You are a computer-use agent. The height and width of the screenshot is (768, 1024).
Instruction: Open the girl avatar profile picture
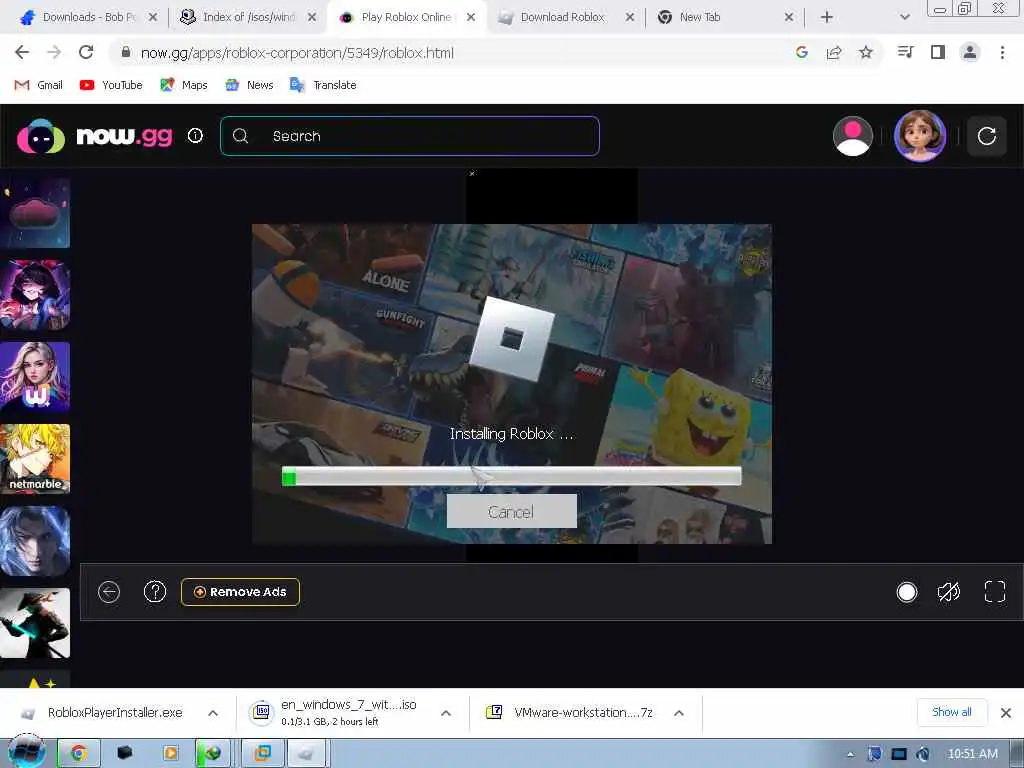920,136
